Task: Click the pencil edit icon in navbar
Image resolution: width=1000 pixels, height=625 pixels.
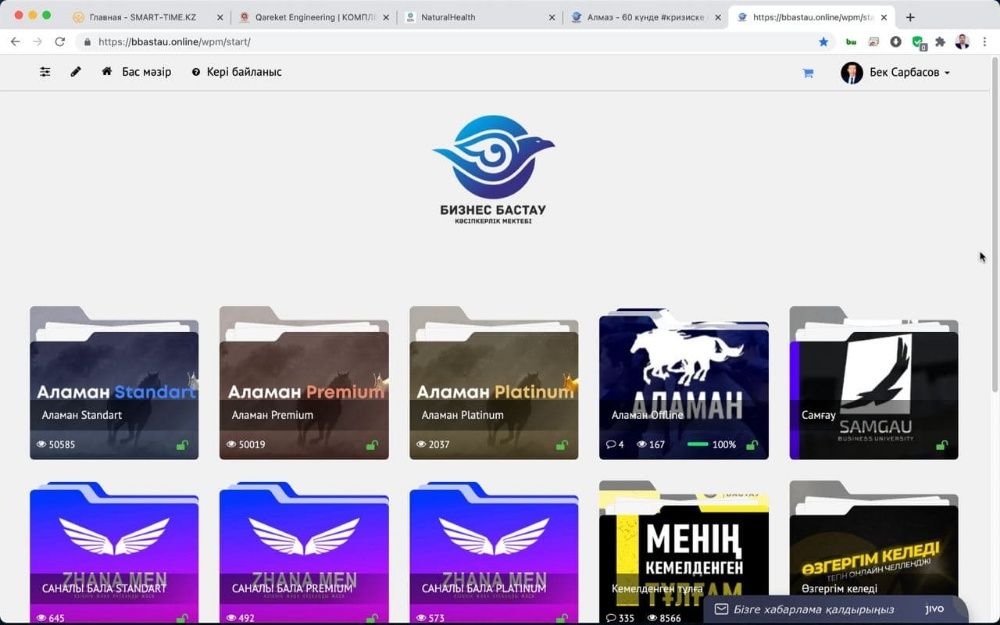Action: tap(76, 71)
